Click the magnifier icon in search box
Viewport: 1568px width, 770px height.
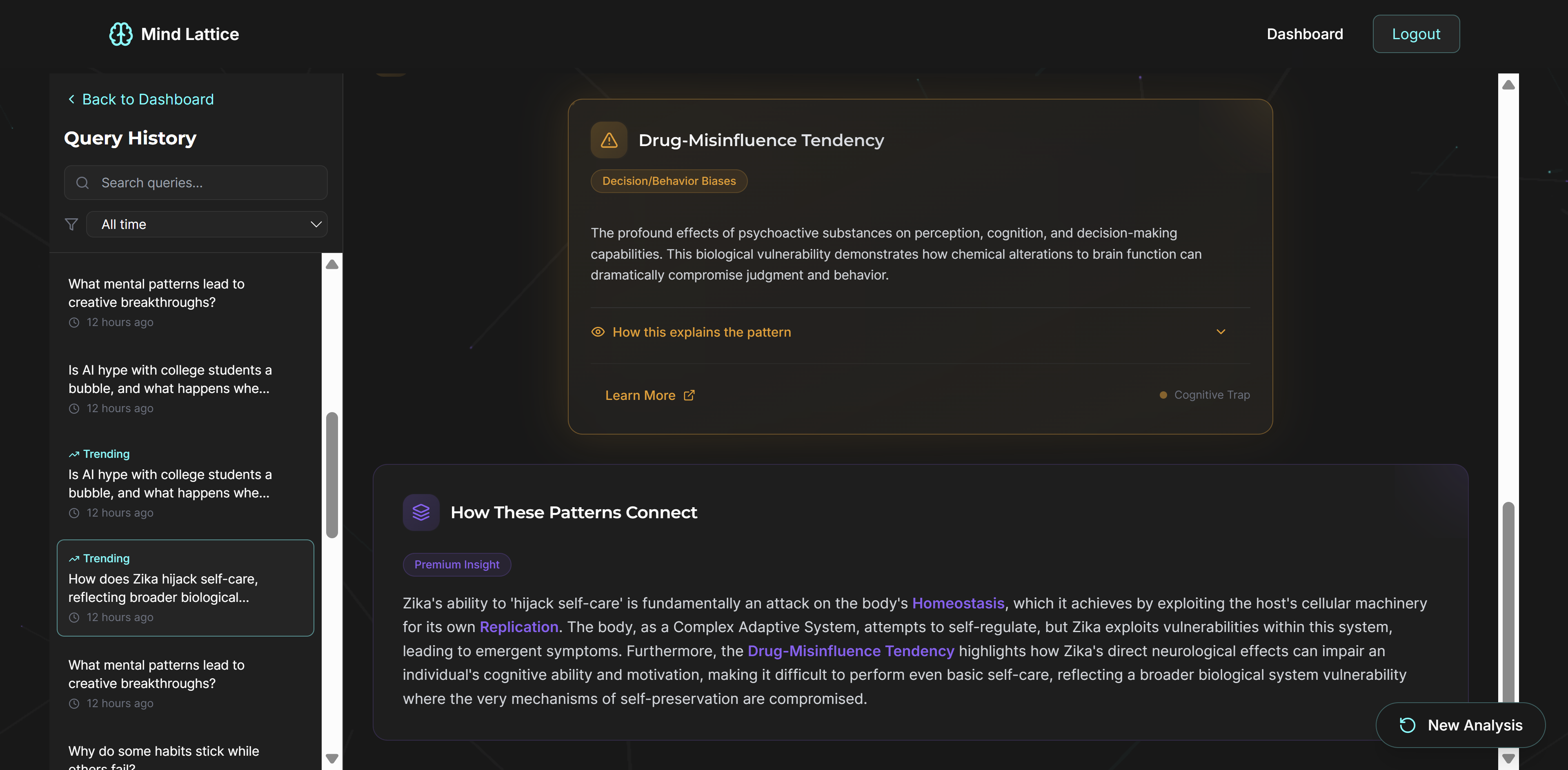coord(83,182)
